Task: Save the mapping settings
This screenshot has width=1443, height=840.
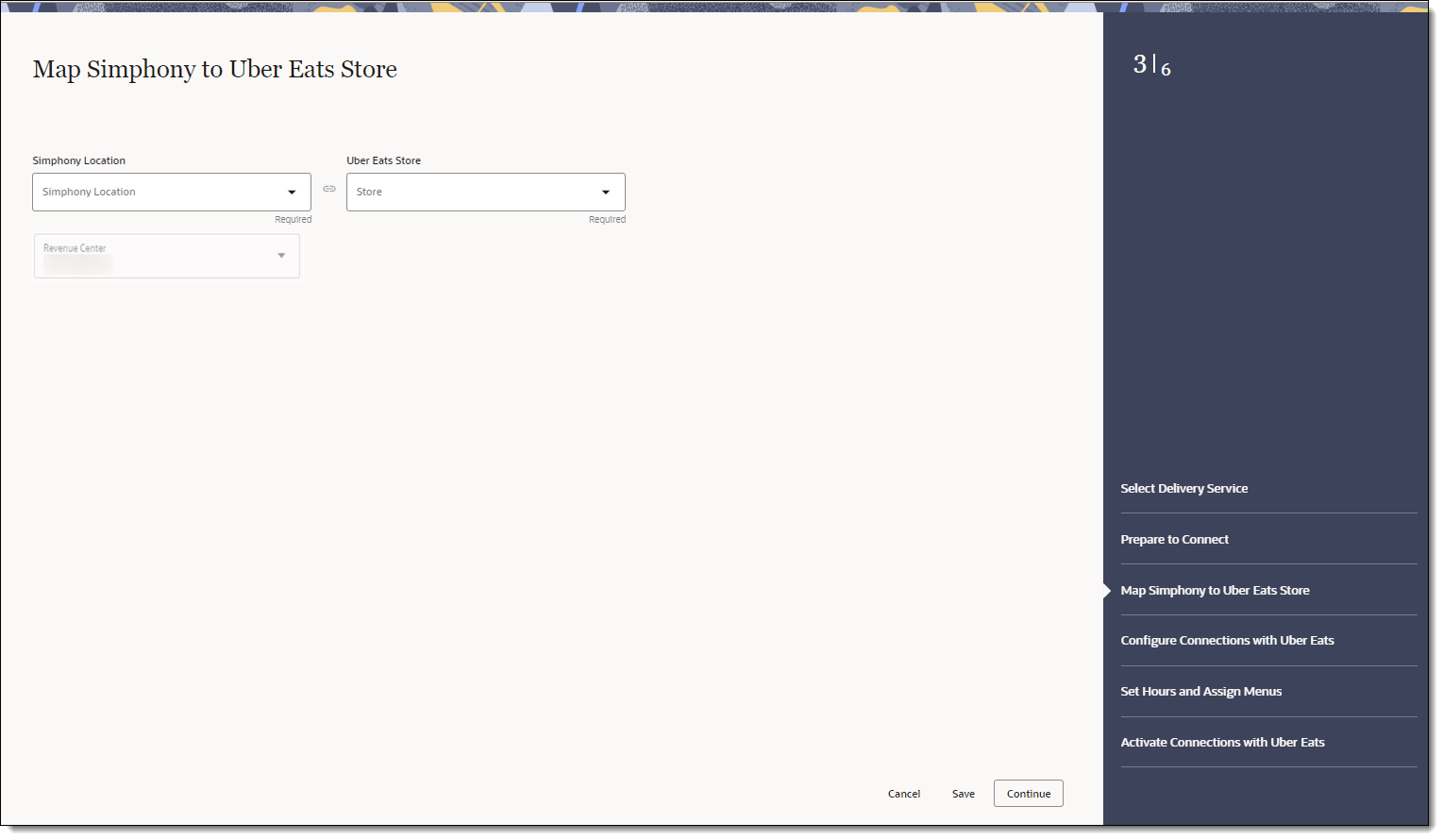Action: [964, 794]
